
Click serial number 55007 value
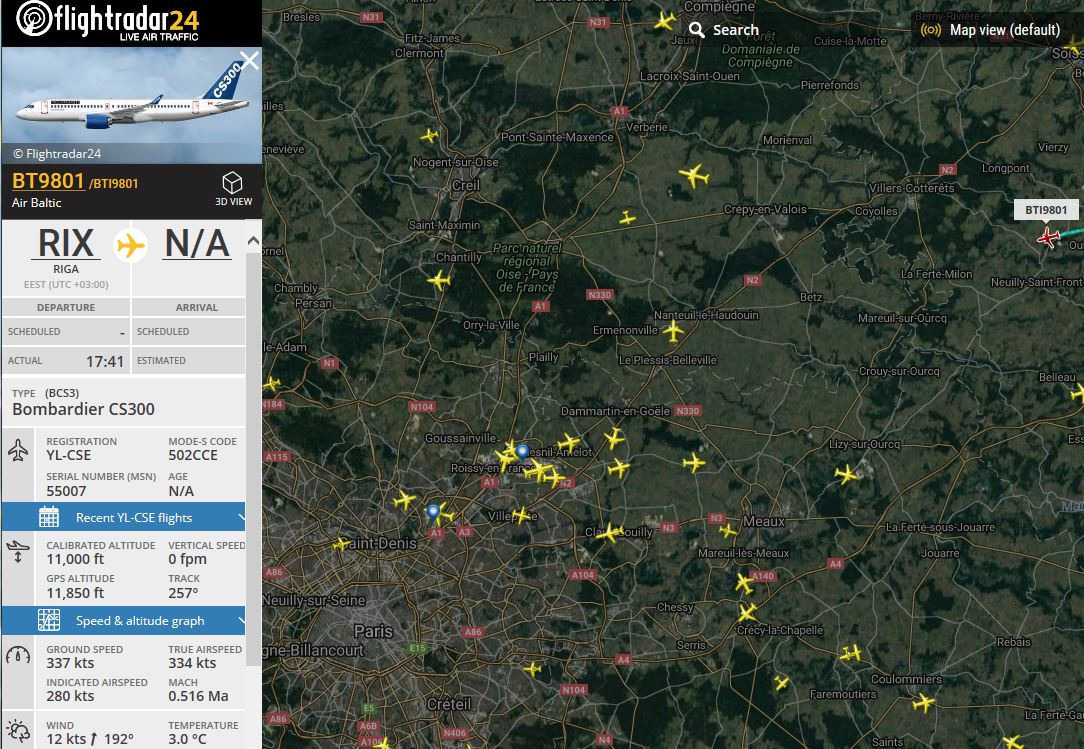66,491
